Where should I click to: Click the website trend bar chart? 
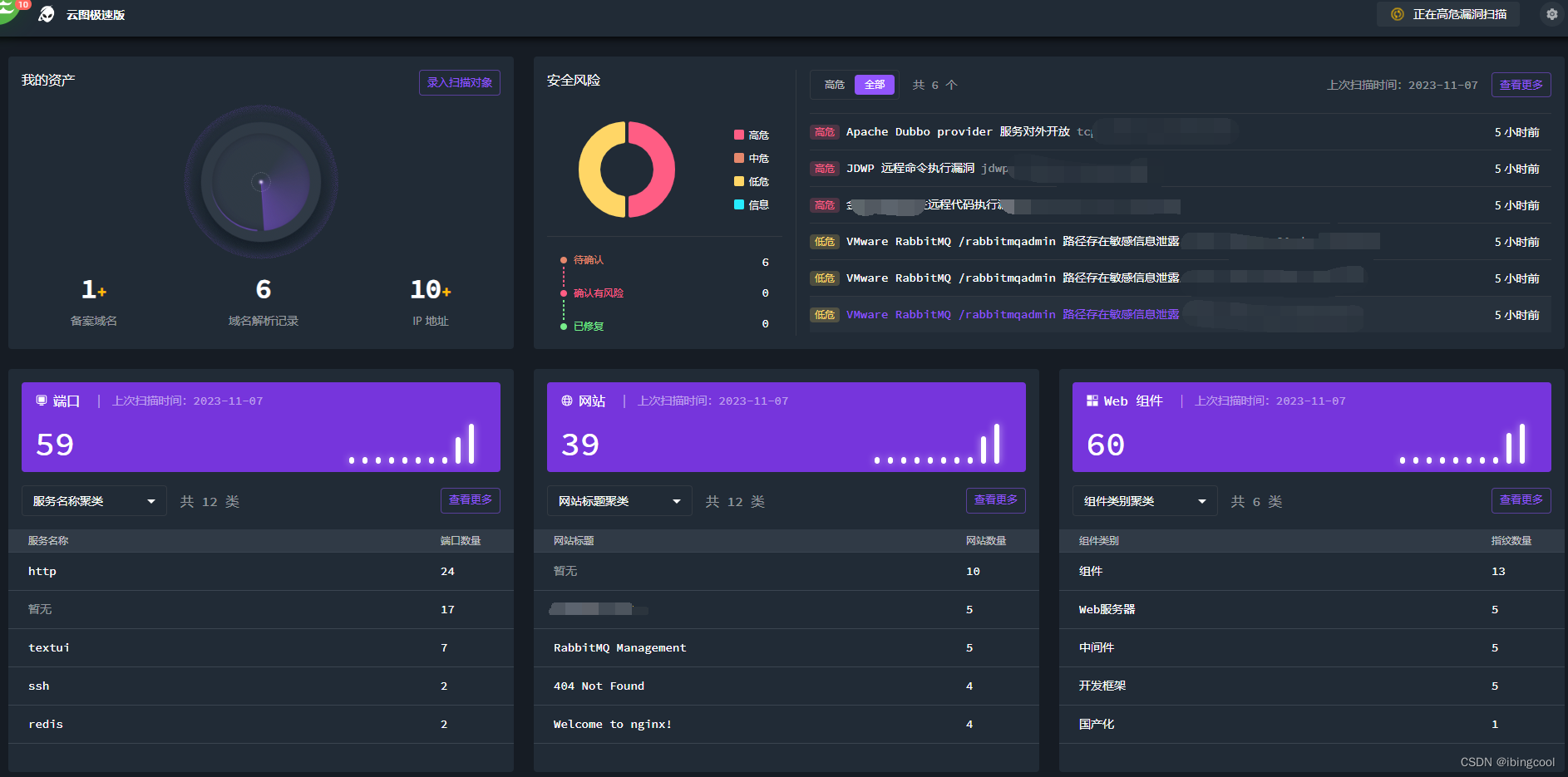(x=938, y=444)
